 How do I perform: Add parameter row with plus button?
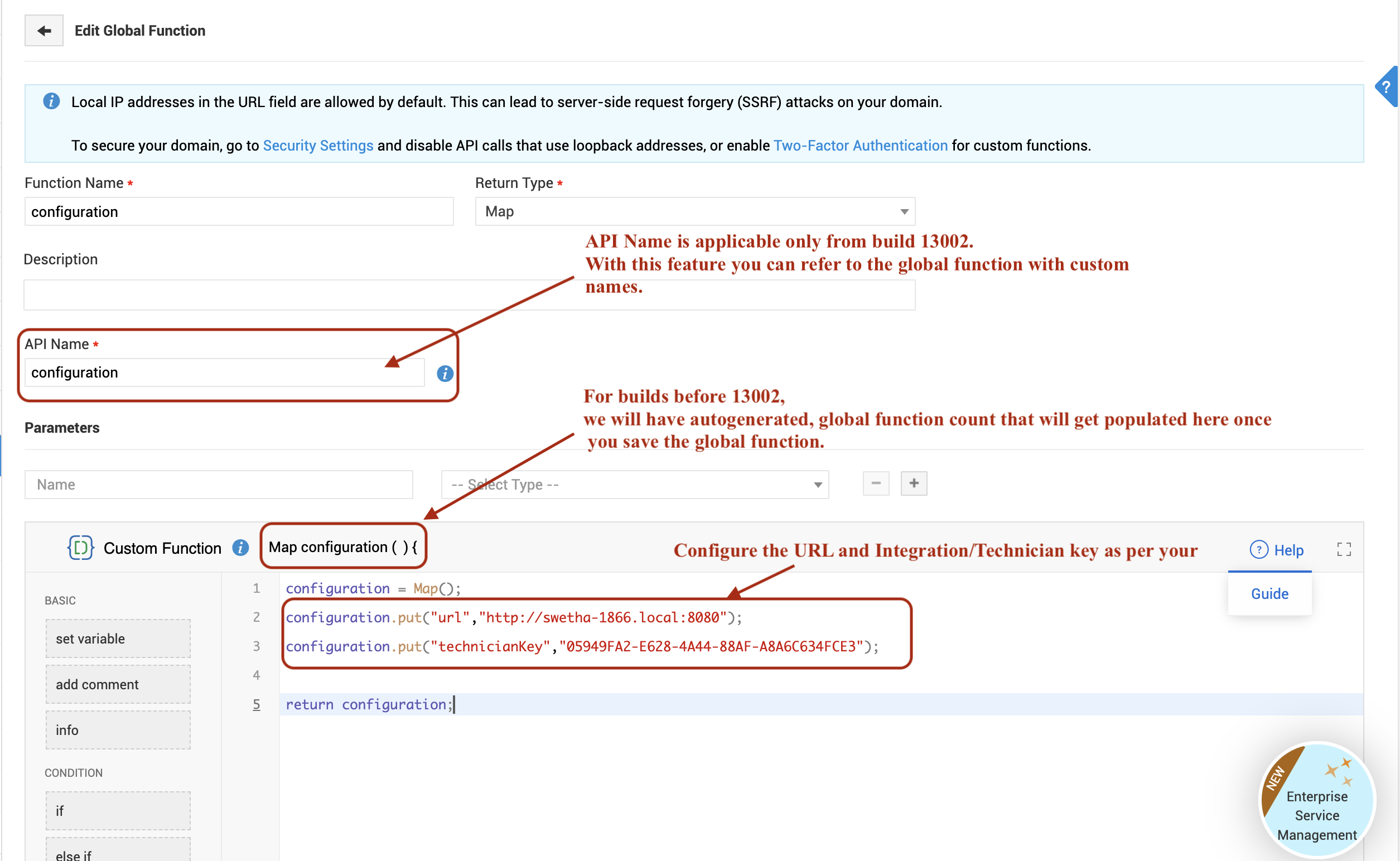tap(914, 483)
